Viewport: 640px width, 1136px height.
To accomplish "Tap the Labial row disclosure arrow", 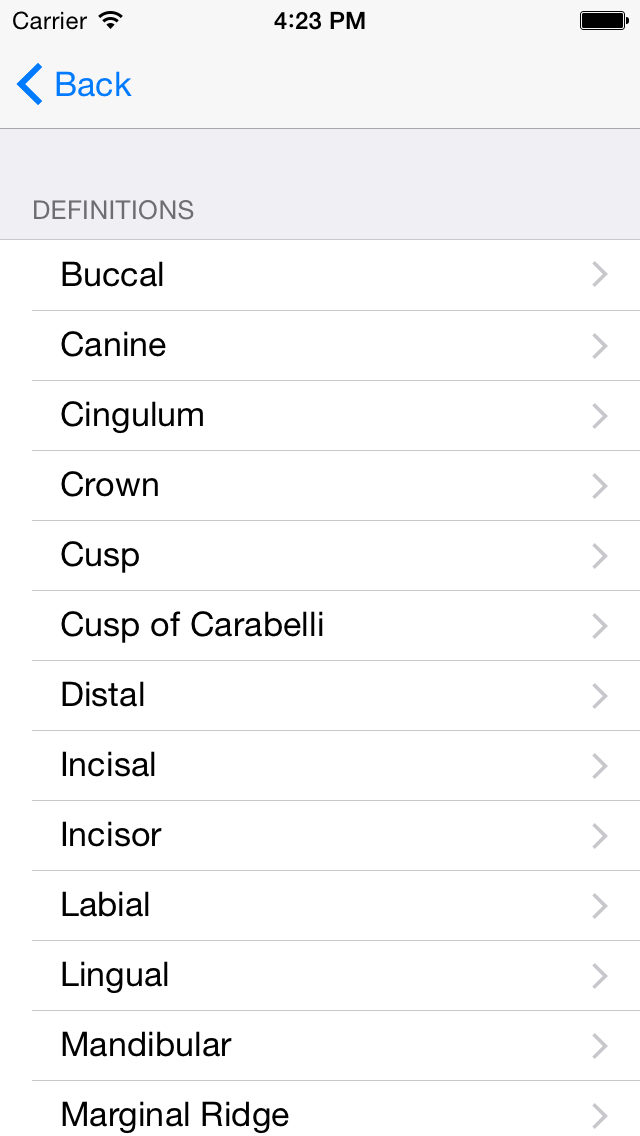I will [600, 906].
